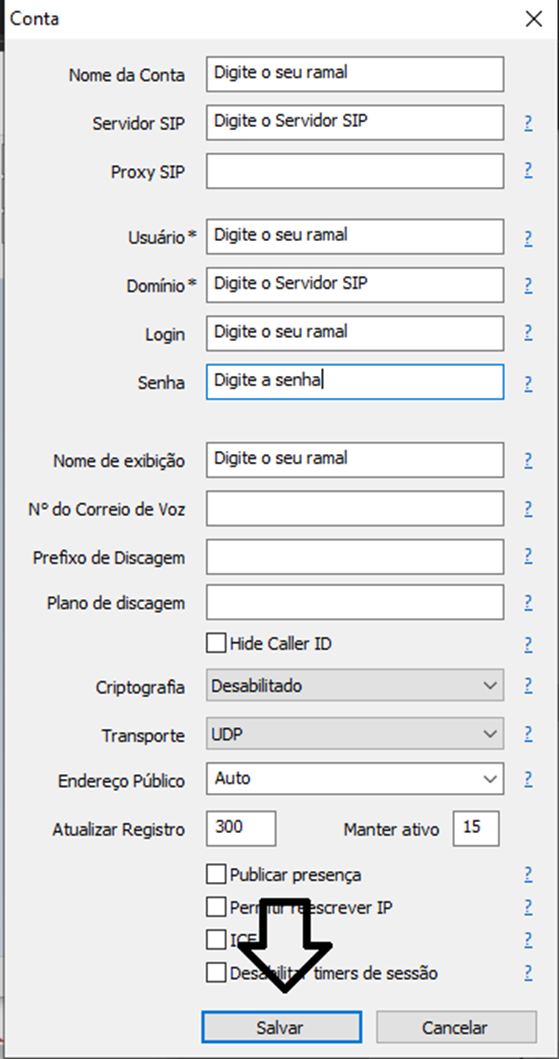The image size is (559, 1059).
Task: Open the help link beside Plano de discagem
Action: (x=528, y=602)
